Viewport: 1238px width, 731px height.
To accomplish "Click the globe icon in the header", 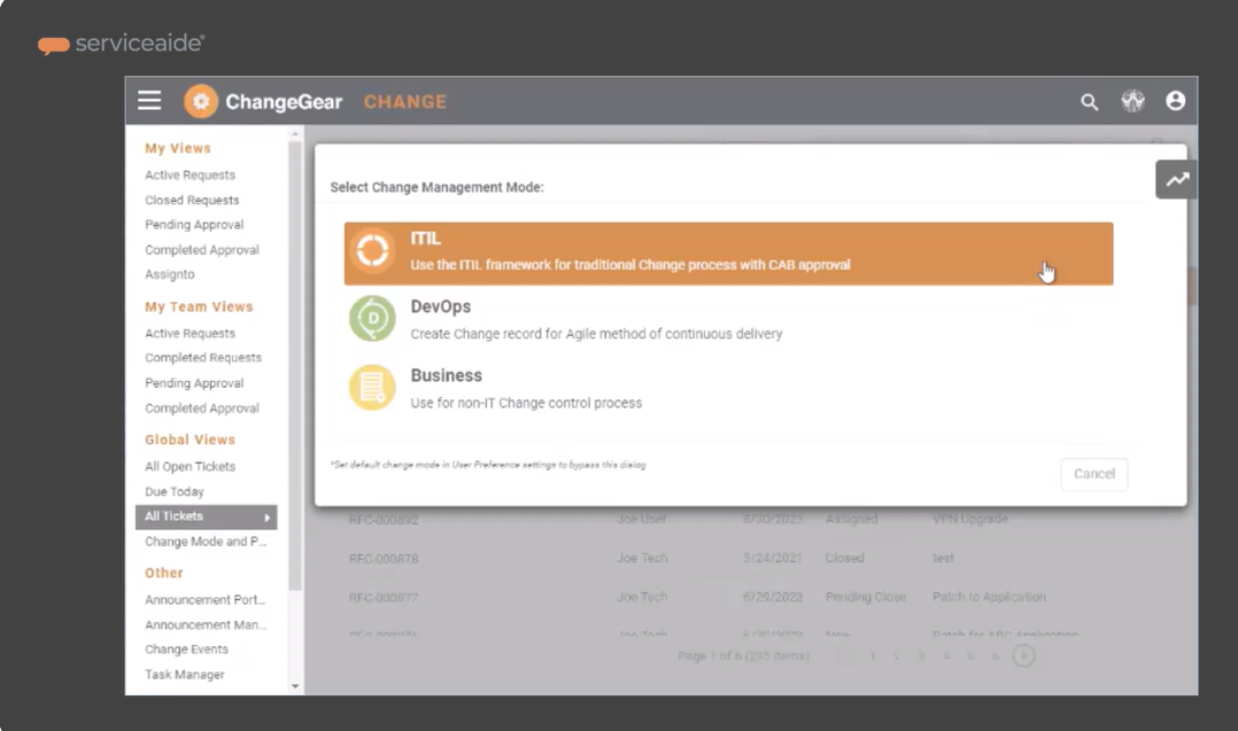I will click(1132, 101).
